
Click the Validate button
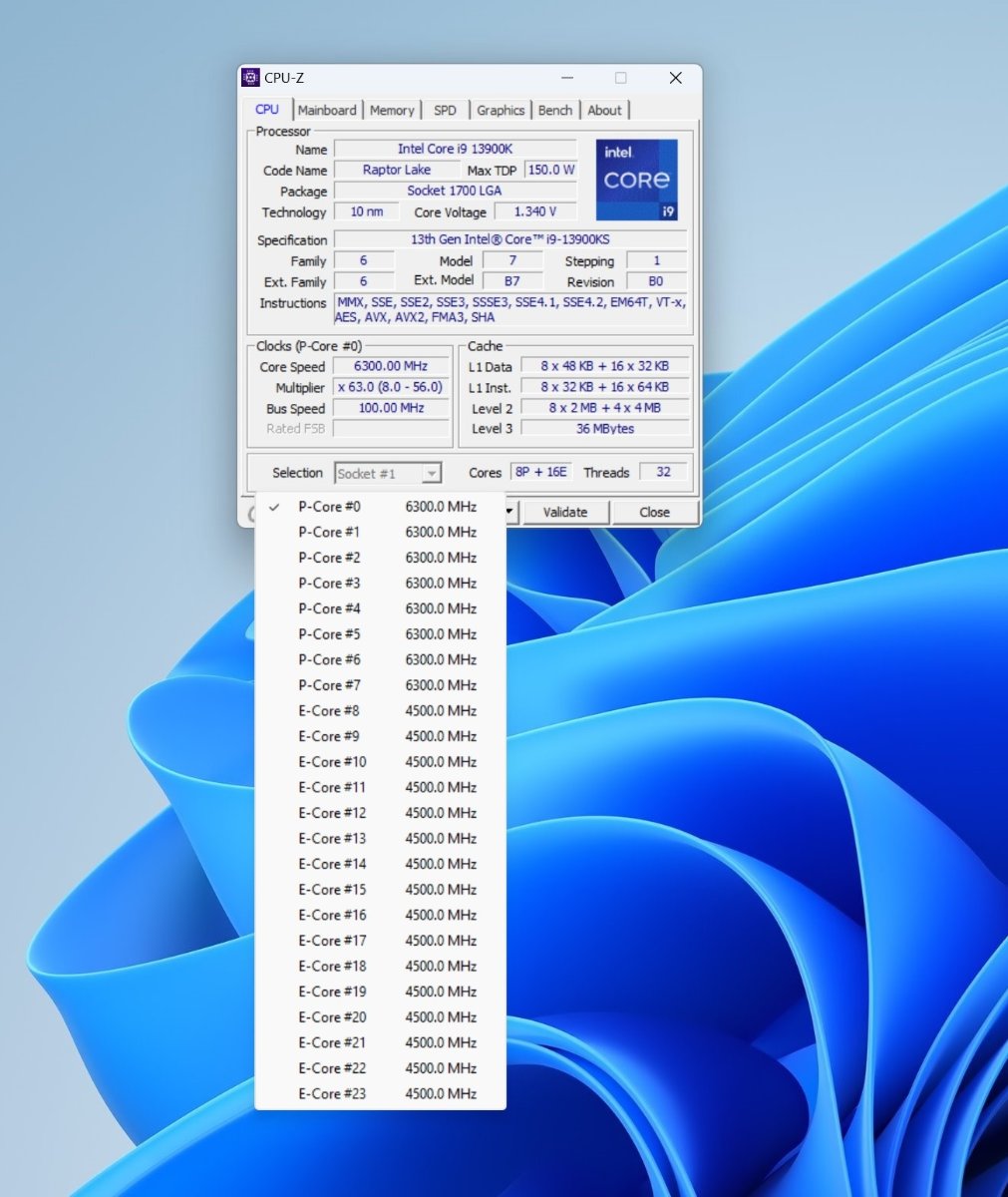click(x=565, y=512)
